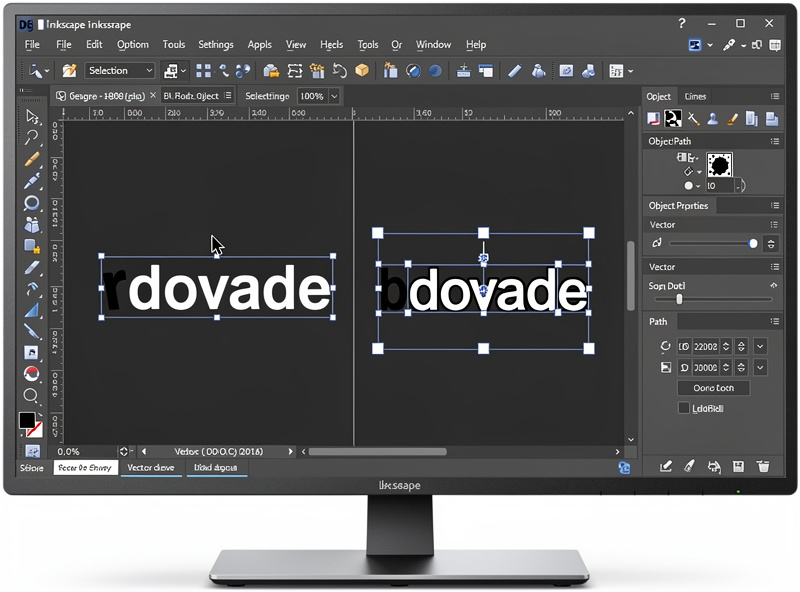Click the white rdovade text object on canvas
This screenshot has width=800, height=592.
pos(230,288)
